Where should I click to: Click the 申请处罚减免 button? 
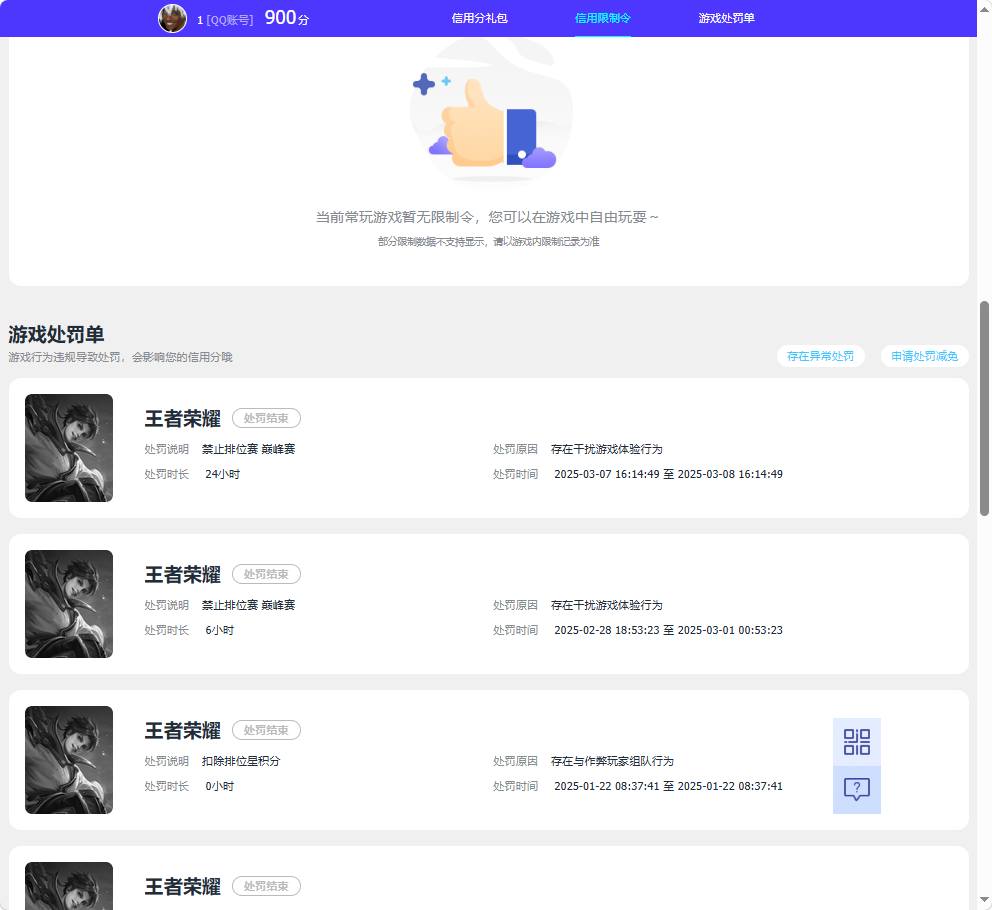coord(924,356)
